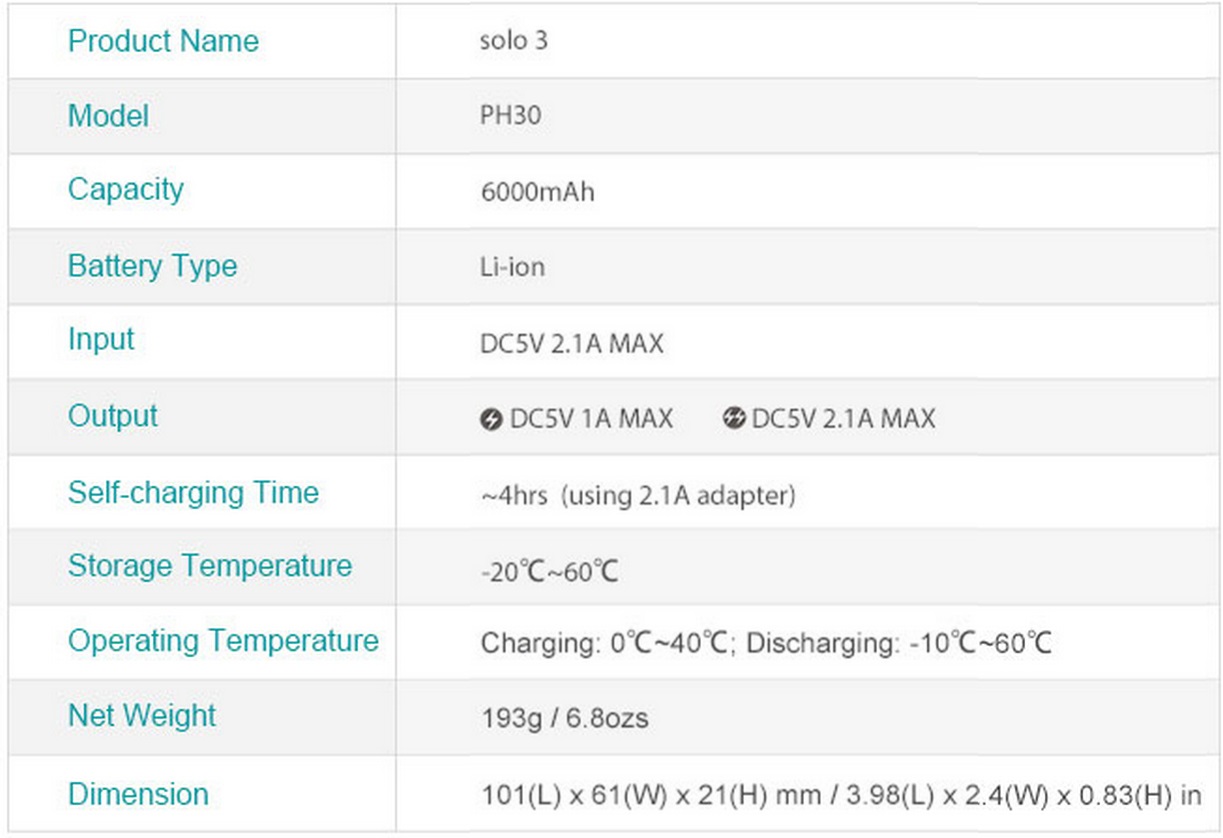Select the 193g / 6.8ozs weight value
1223x838 pixels.
[565, 718]
